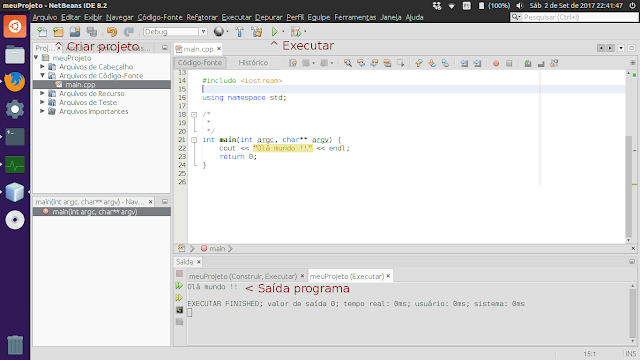Collapse the main function fold at line 21
This screenshot has width=640, height=360.
coord(194,140)
